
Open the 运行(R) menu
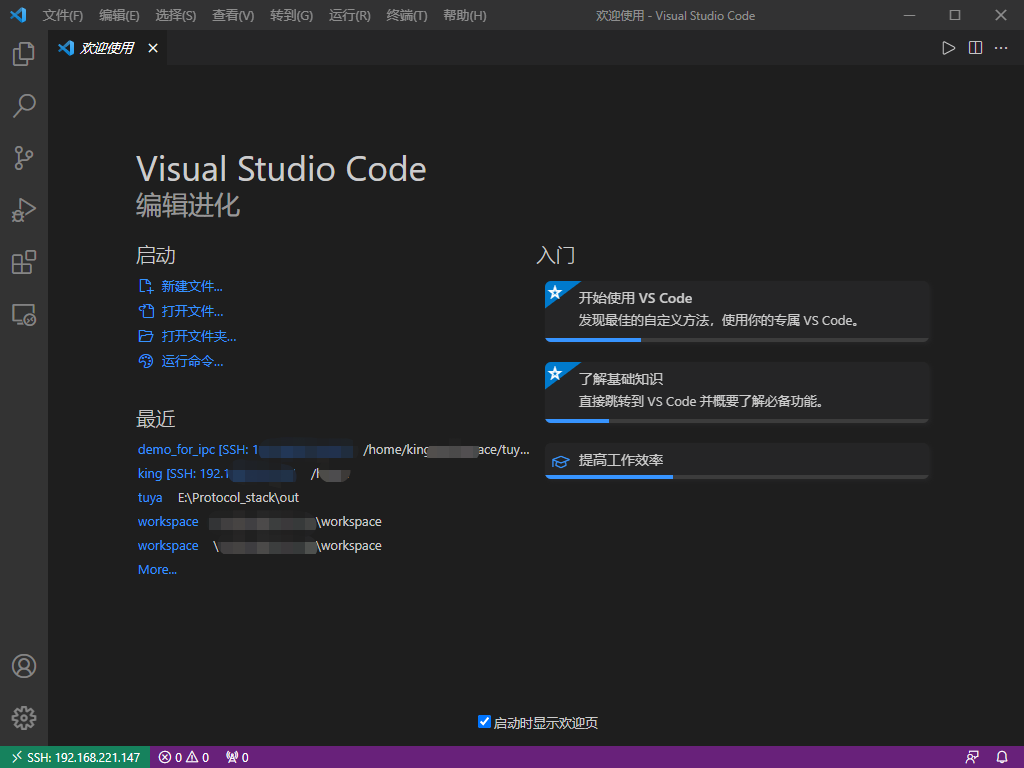click(349, 15)
